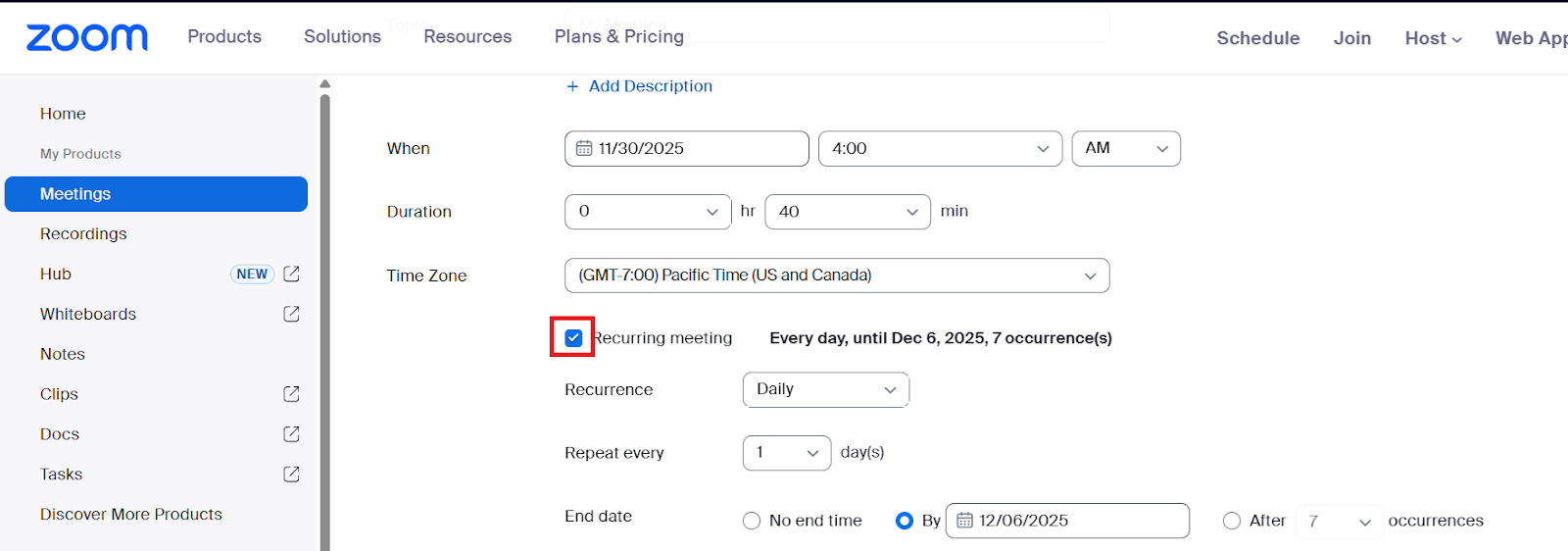Click calendar icon in When date field
1568x551 pixels.
coord(584,149)
